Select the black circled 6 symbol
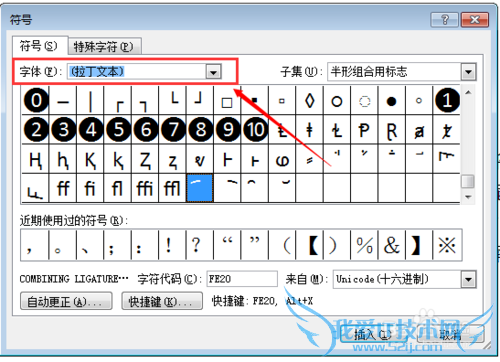The height and width of the screenshot is (362, 500). tap(145, 130)
